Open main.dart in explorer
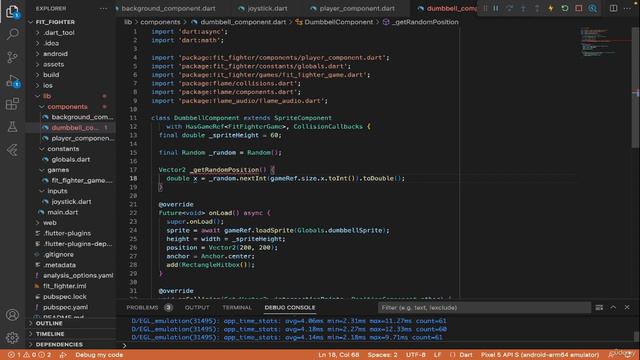Image resolution: width=640 pixels, height=360 pixels. pyautogui.click(x=62, y=212)
